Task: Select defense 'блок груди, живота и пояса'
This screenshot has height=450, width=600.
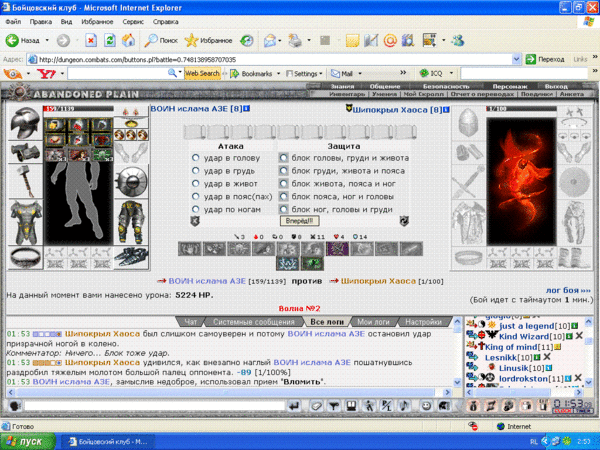Action: pyautogui.click(x=284, y=171)
